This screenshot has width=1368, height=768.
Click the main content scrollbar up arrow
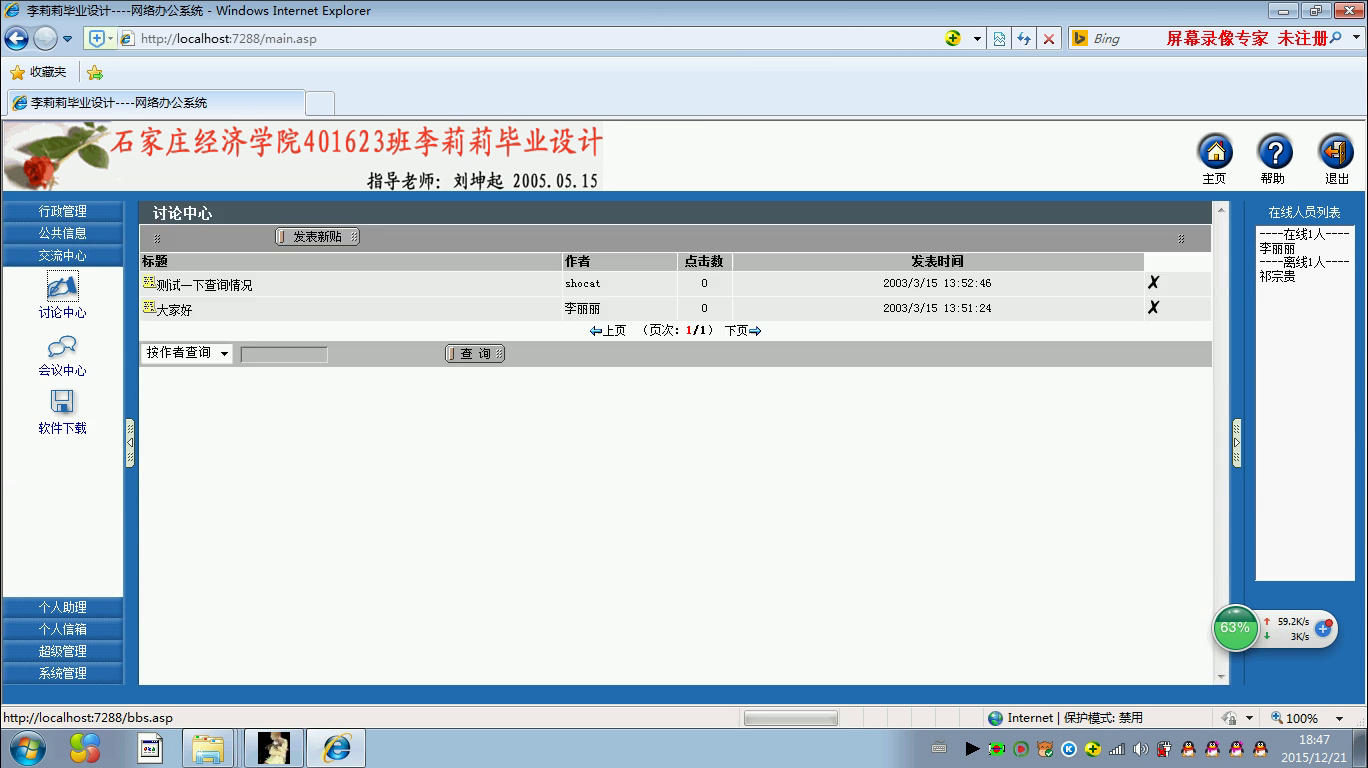[x=1221, y=209]
